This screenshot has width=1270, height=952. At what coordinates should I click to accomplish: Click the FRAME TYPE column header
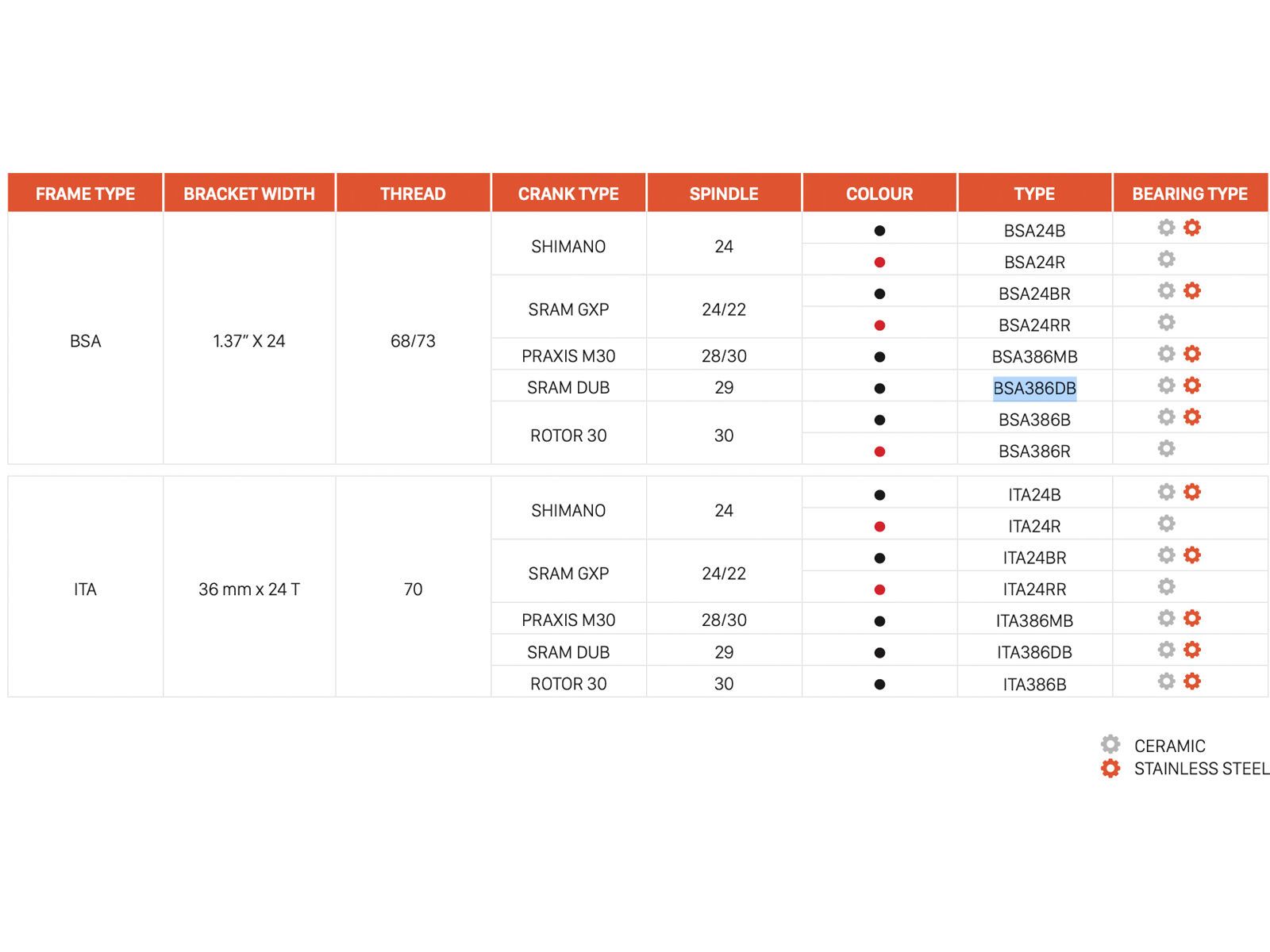[85, 194]
